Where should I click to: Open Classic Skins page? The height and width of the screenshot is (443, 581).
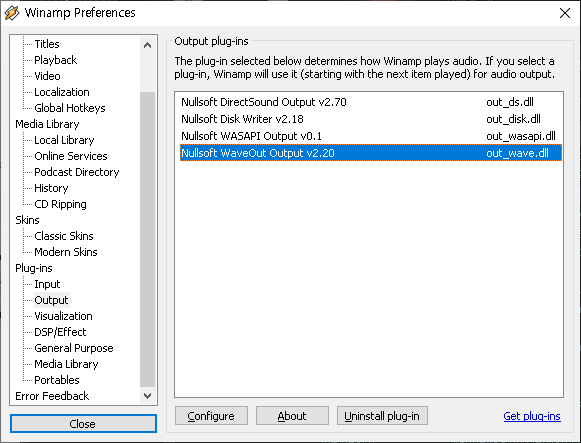64,236
